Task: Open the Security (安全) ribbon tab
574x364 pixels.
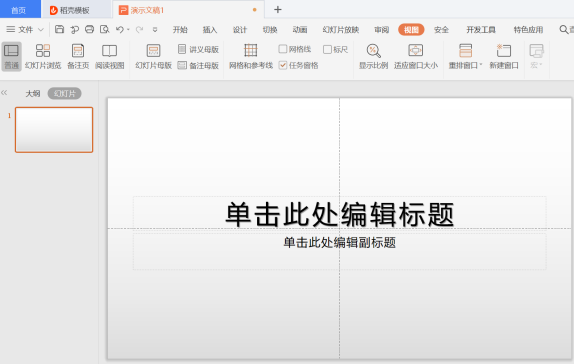Action: pyautogui.click(x=441, y=30)
